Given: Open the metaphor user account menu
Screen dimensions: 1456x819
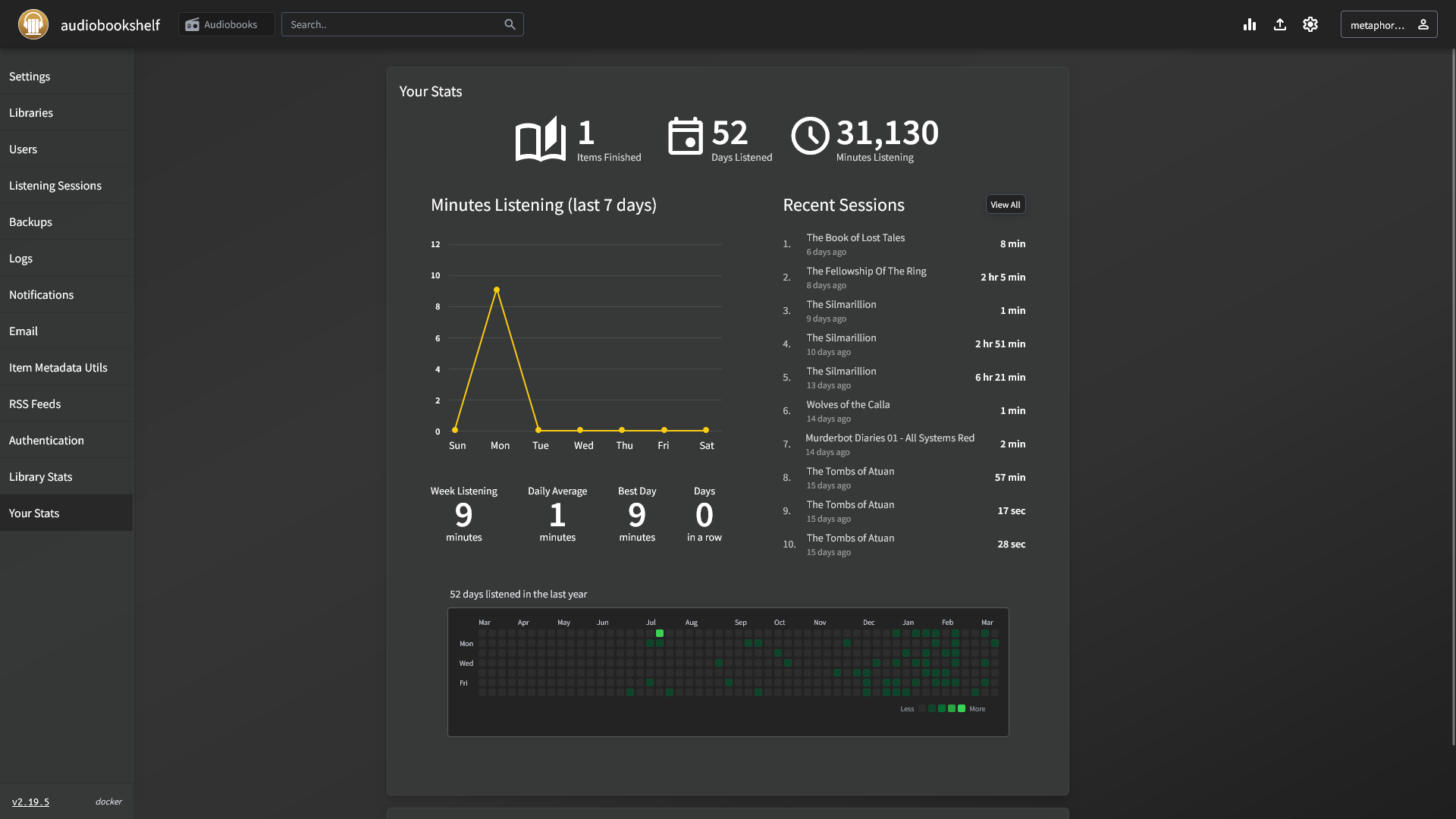Looking at the screenshot, I should pyautogui.click(x=1389, y=24).
